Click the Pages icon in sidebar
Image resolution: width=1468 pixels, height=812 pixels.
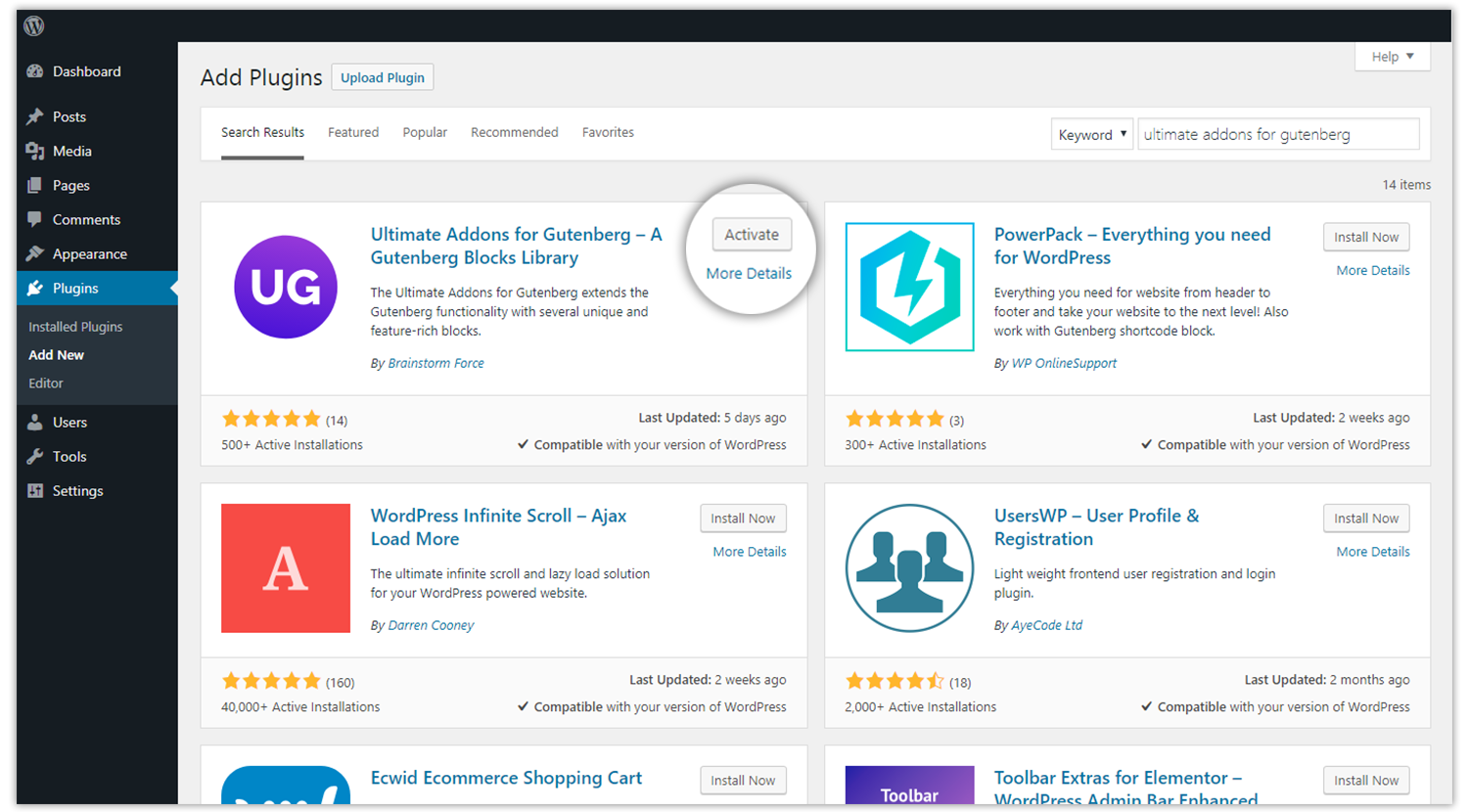coord(35,185)
